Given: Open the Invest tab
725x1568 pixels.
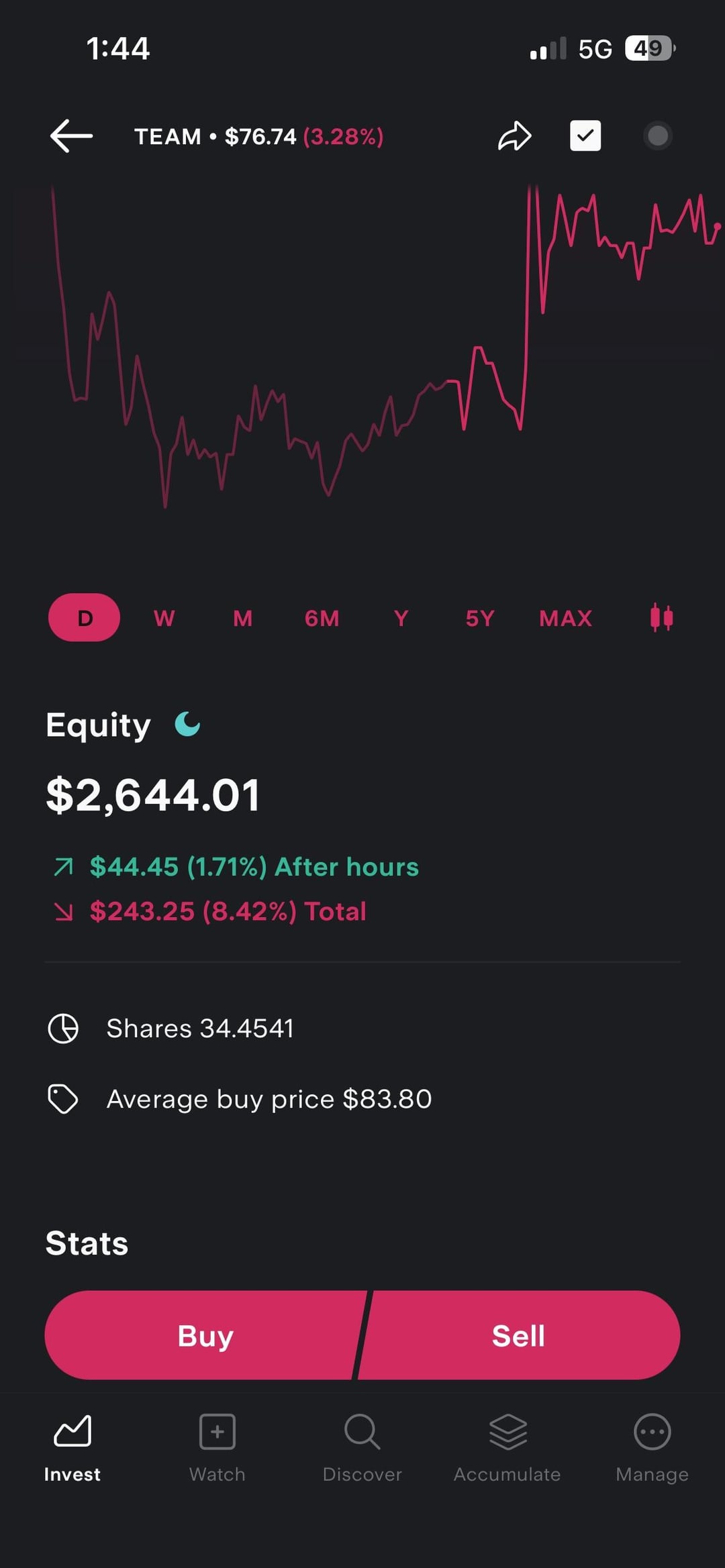Looking at the screenshot, I should click(72, 1447).
